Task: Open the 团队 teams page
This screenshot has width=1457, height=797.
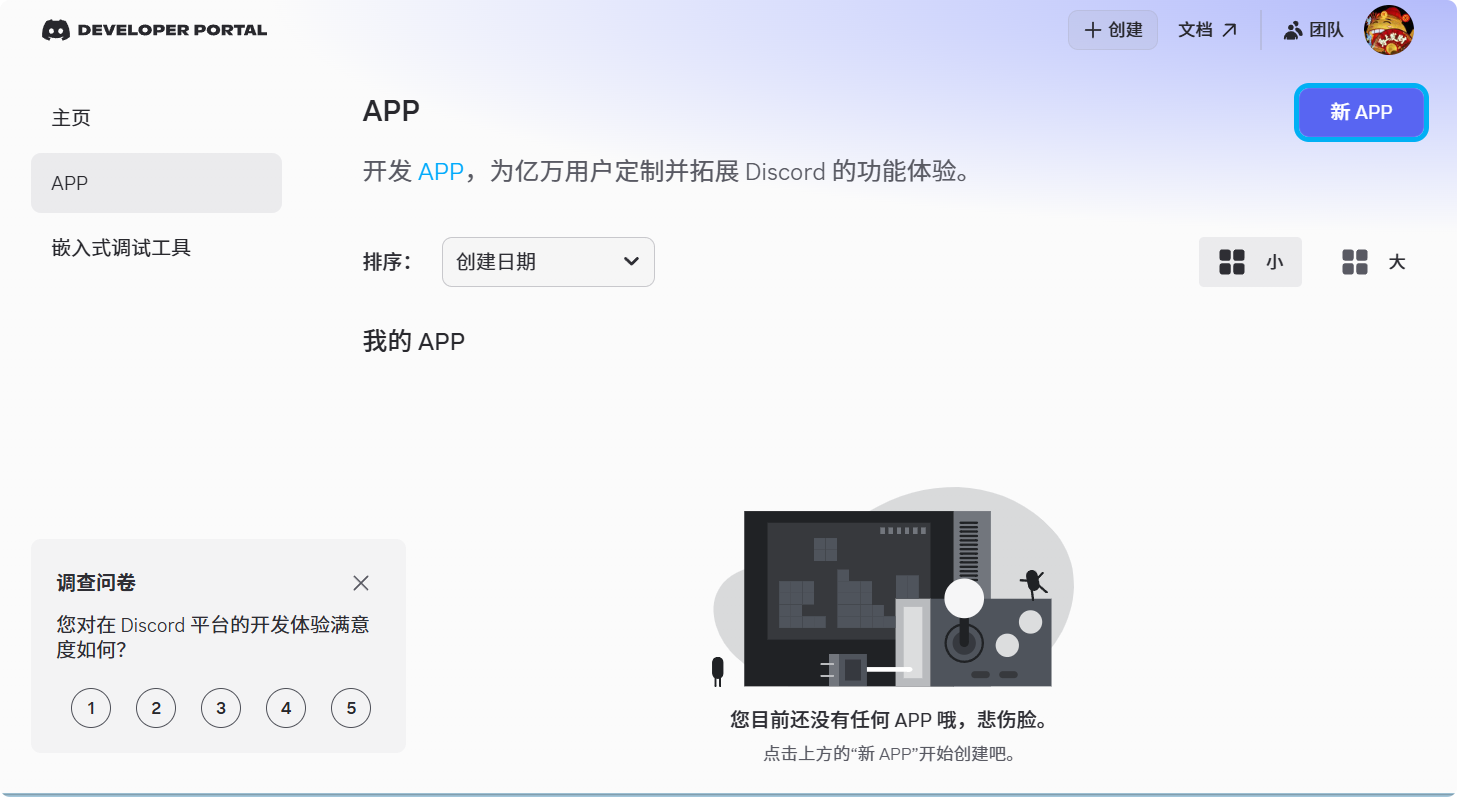Action: pos(1314,30)
